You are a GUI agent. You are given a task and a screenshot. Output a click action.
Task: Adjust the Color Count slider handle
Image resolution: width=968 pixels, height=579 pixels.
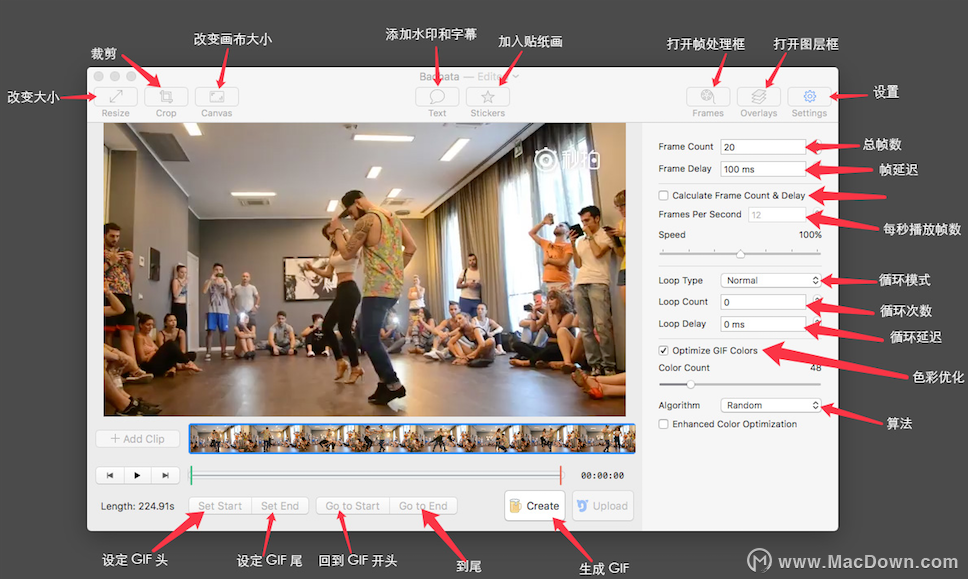click(691, 385)
